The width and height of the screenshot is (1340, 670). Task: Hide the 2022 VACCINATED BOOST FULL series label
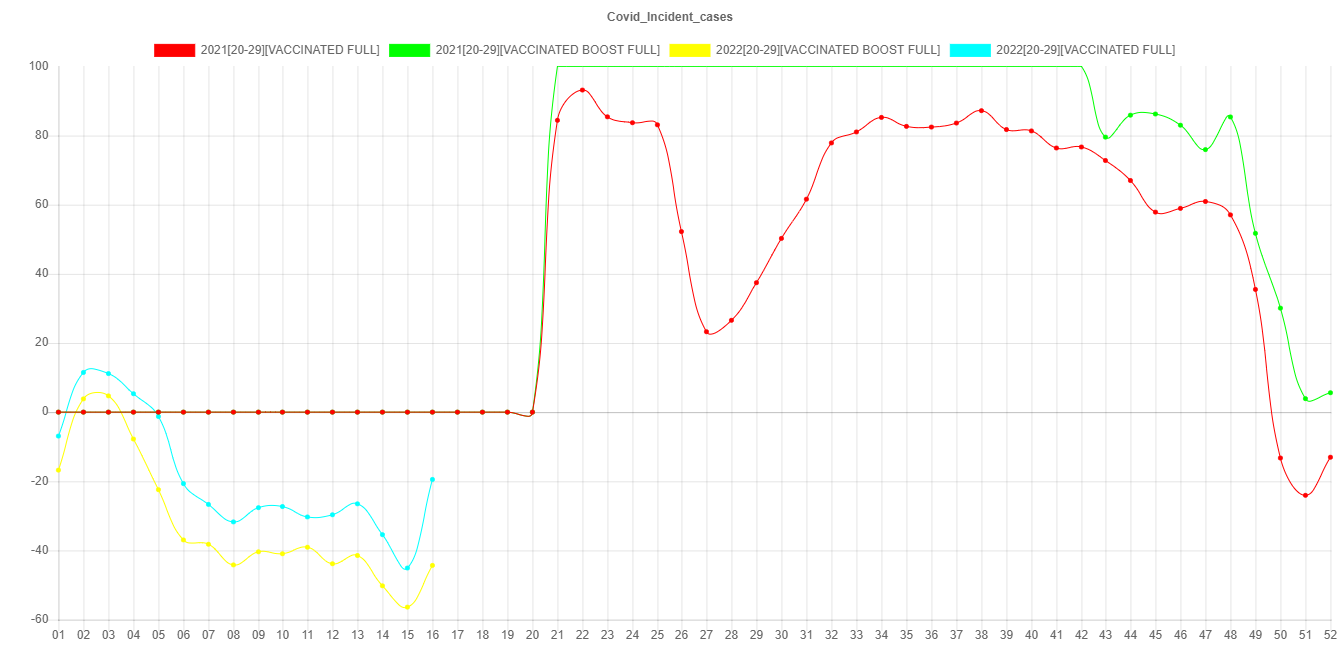coord(827,50)
